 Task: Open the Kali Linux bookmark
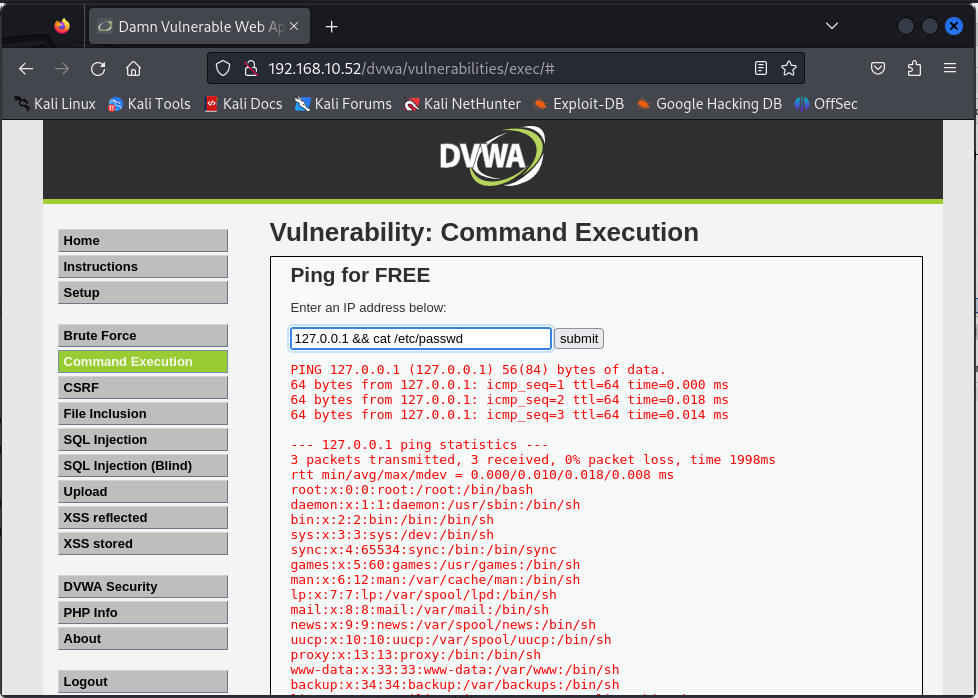(x=55, y=104)
